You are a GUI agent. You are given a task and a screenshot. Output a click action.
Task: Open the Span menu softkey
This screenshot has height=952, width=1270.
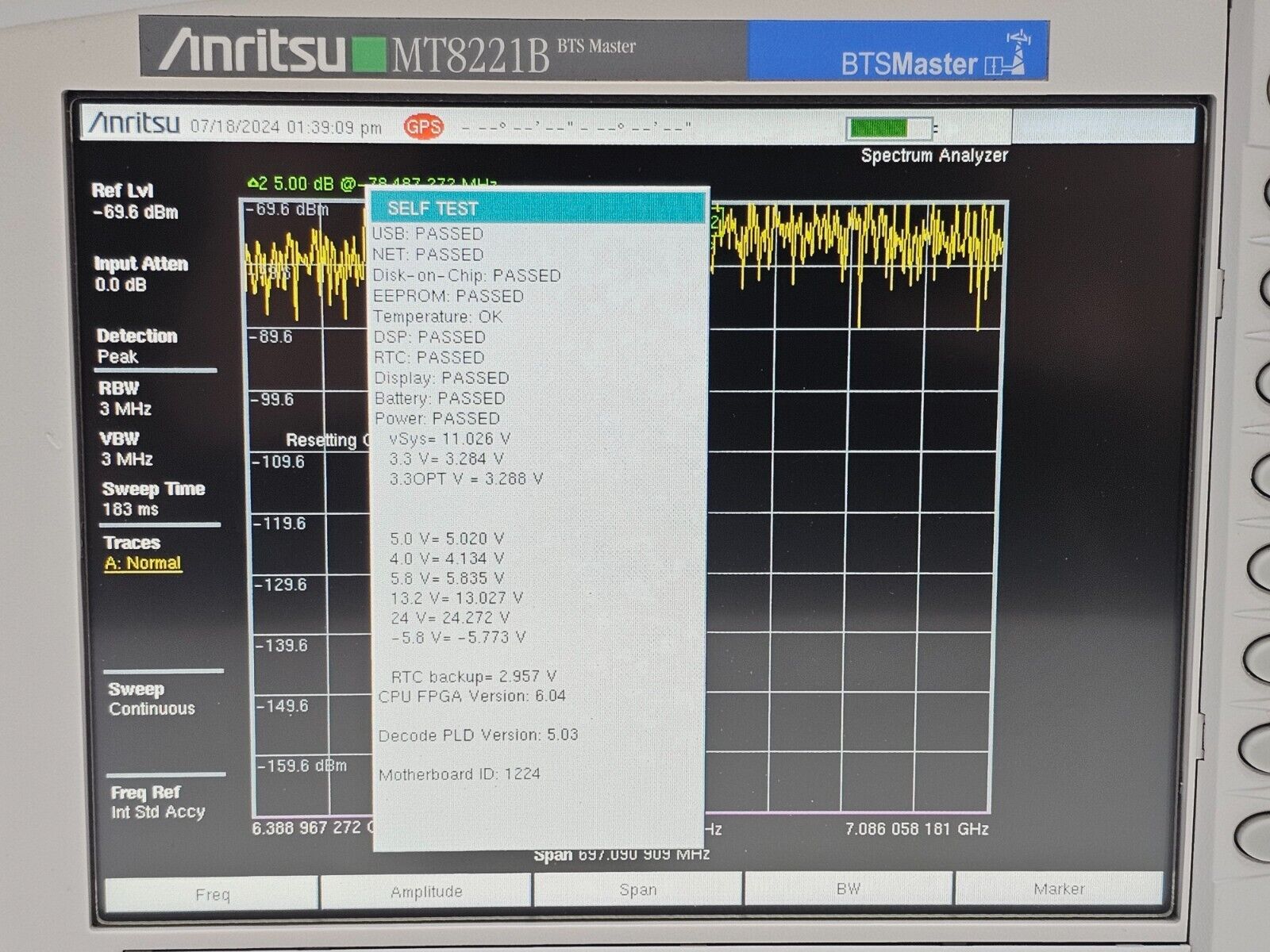(x=638, y=890)
